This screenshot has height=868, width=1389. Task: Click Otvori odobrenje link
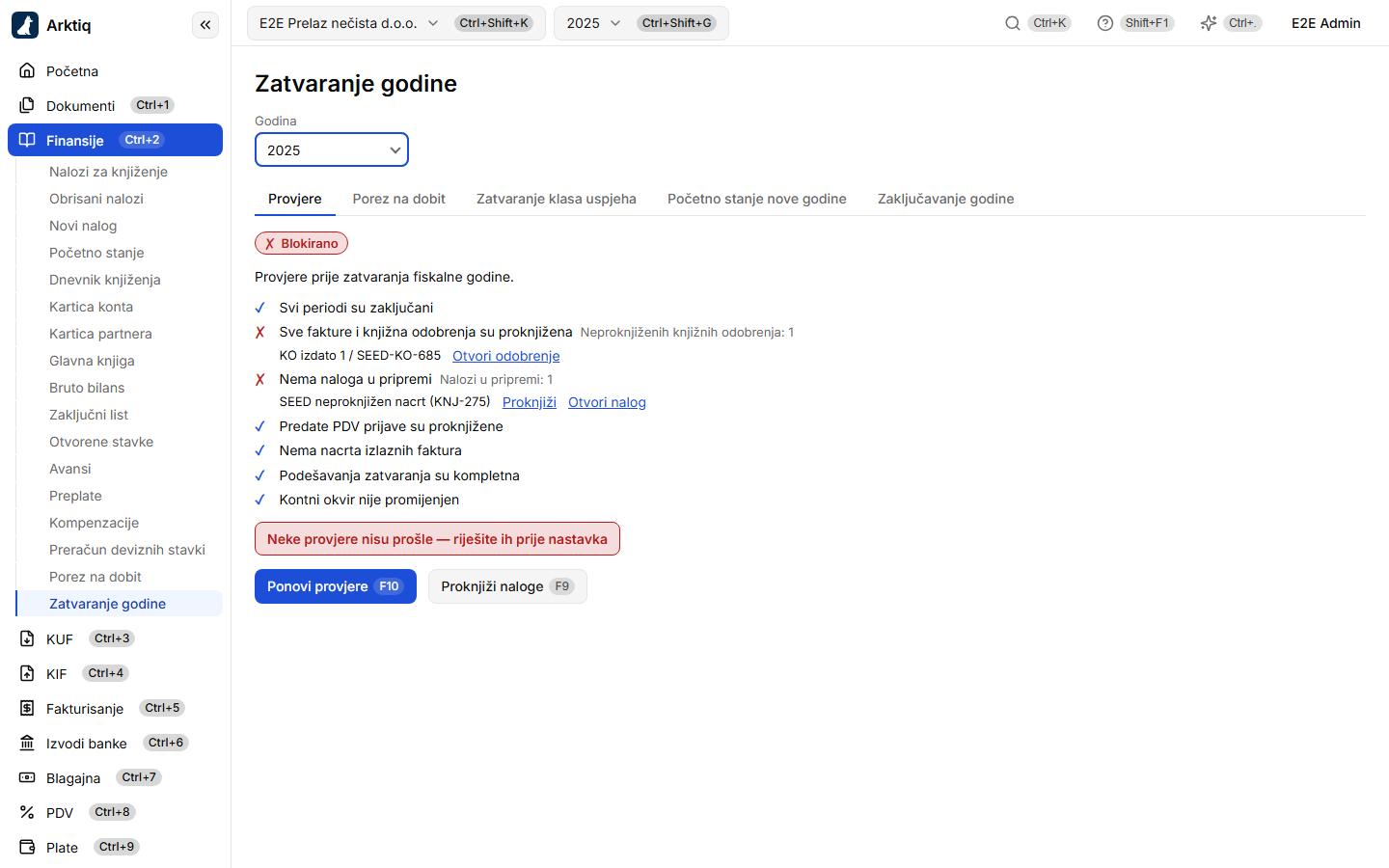point(506,356)
